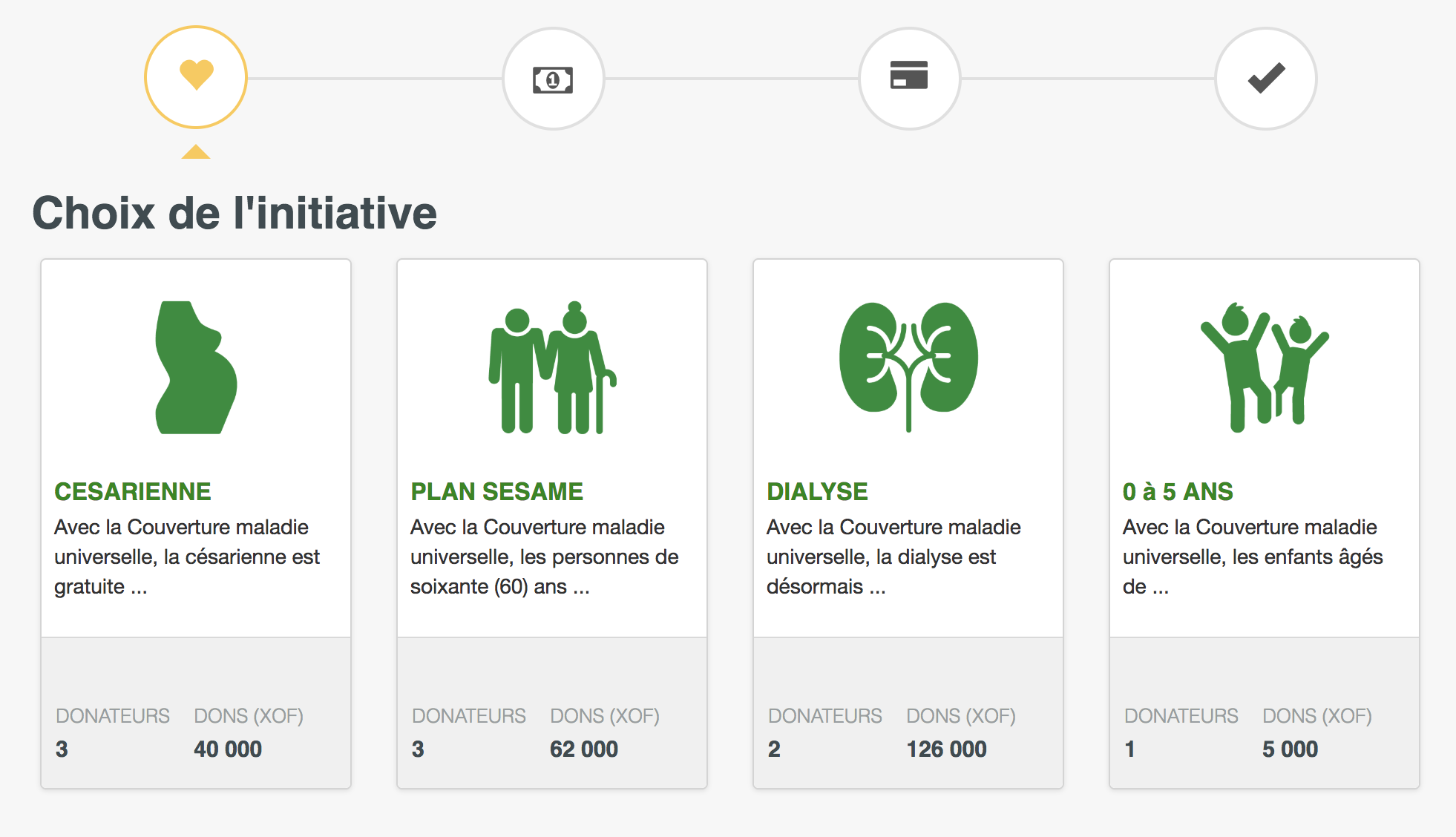This screenshot has height=837, width=1456.
Task: Go to the credit card payment step
Action: pyautogui.click(x=909, y=77)
